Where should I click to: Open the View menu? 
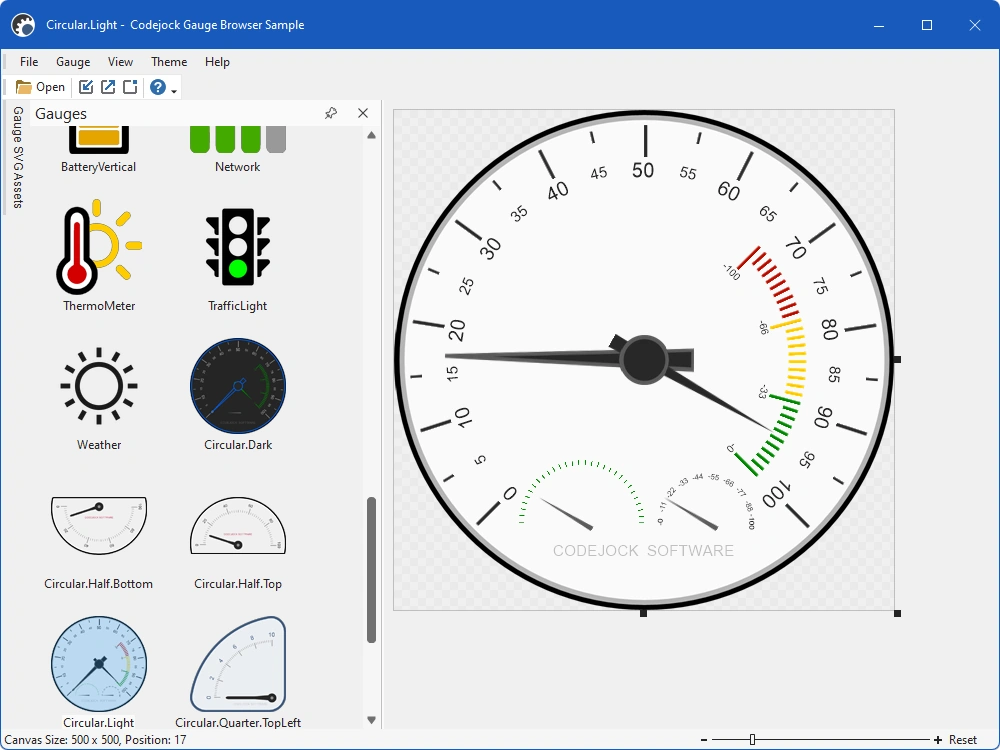120,62
